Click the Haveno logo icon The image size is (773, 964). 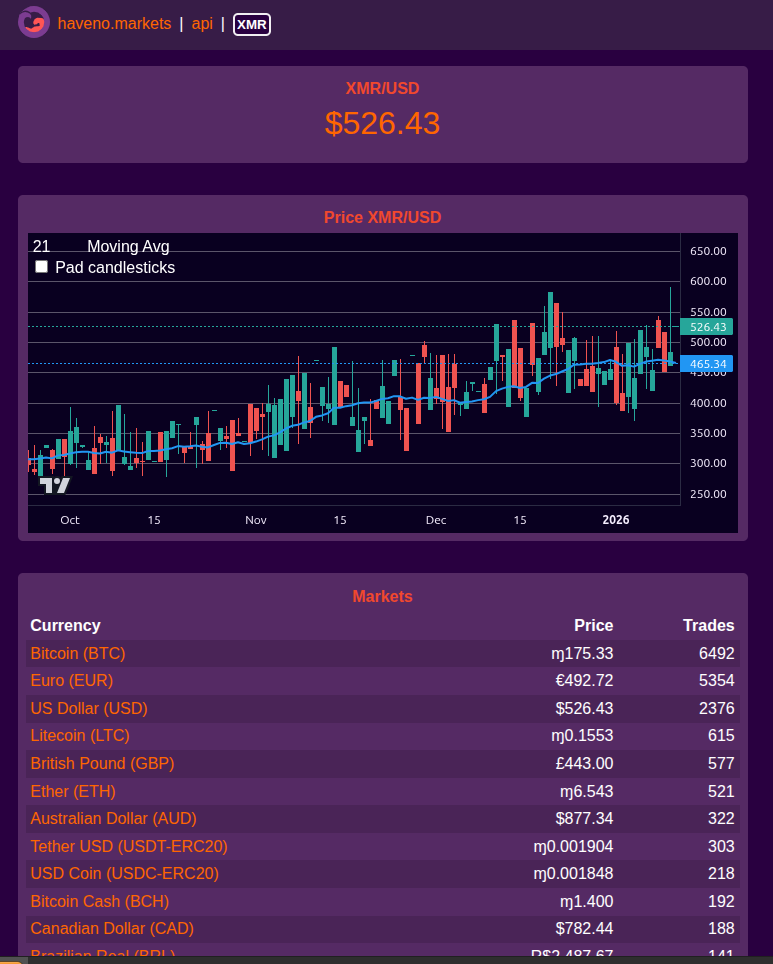[x=34, y=23]
